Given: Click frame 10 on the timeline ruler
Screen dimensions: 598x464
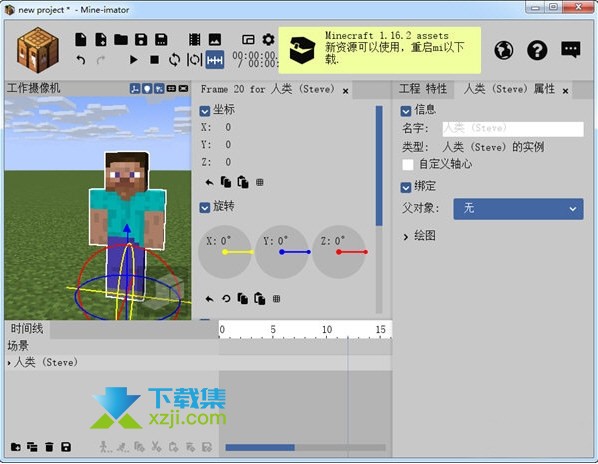Looking at the screenshot, I should click(327, 329).
